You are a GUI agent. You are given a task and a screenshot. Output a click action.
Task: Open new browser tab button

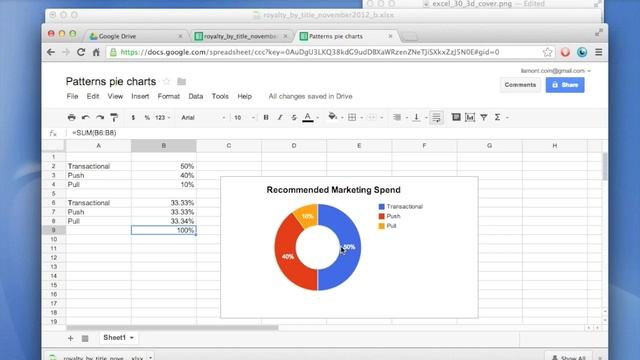point(410,37)
